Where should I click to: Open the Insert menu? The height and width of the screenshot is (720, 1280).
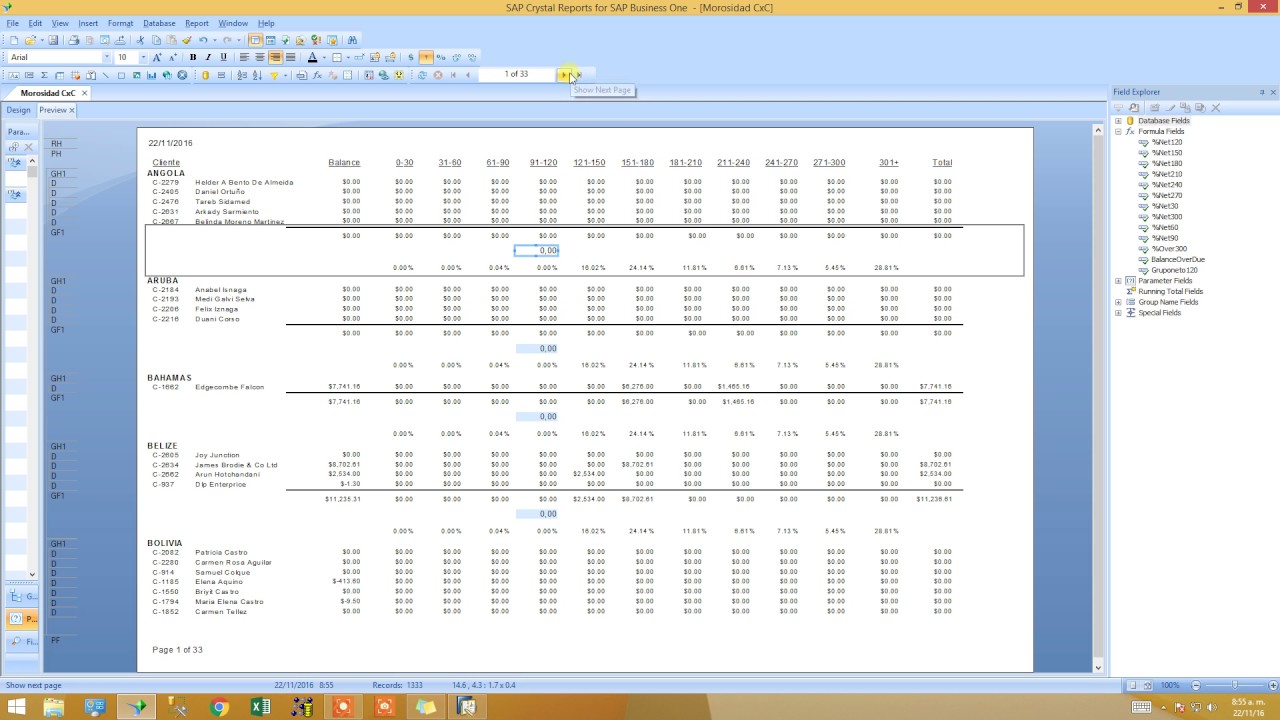pyautogui.click(x=88, y=23)
